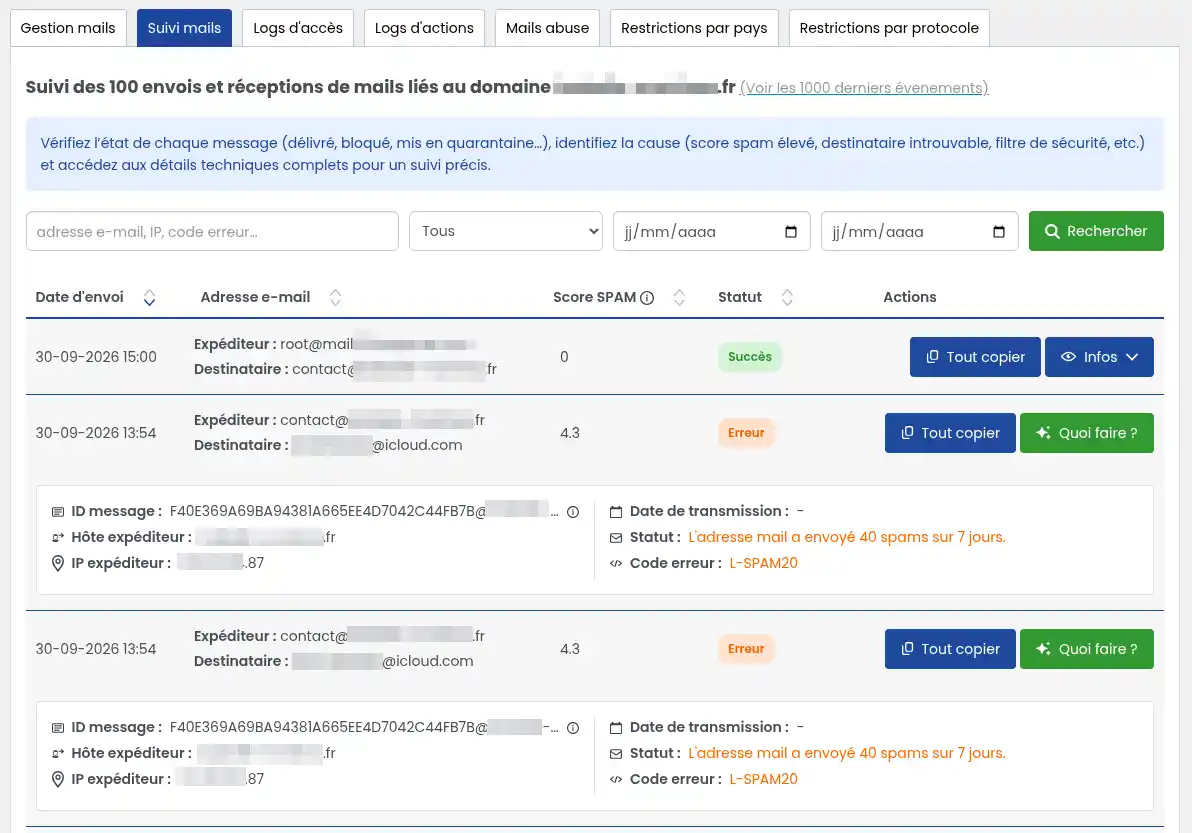Image resolution: width=1192 pixels, height=833 pixels.
Task: Open calendar picker of second date field
Action: click(999, 232)
